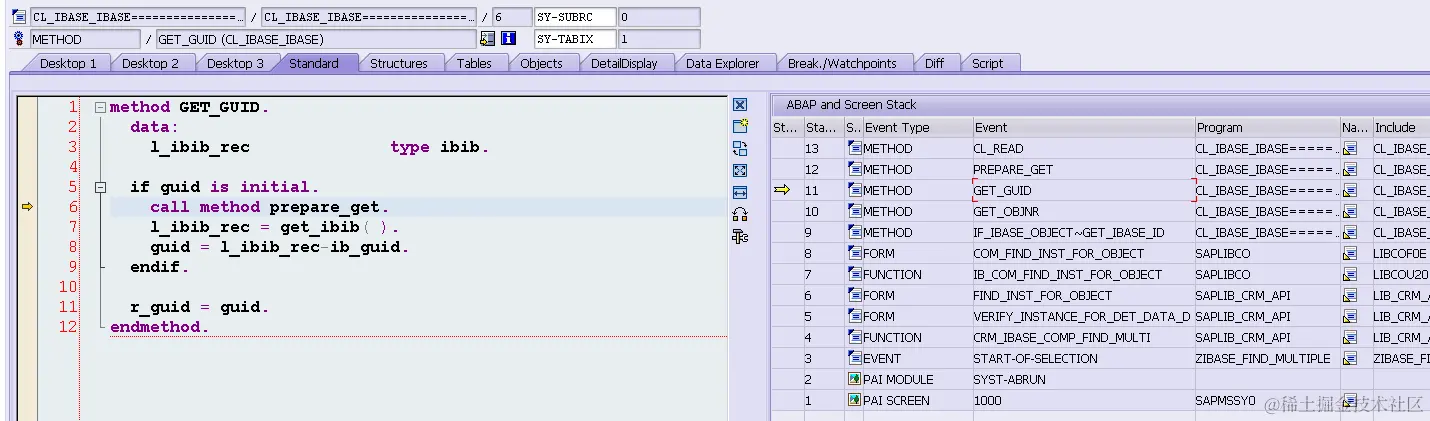
Task: Click the Event Type column header
Action: pos(917,127)
